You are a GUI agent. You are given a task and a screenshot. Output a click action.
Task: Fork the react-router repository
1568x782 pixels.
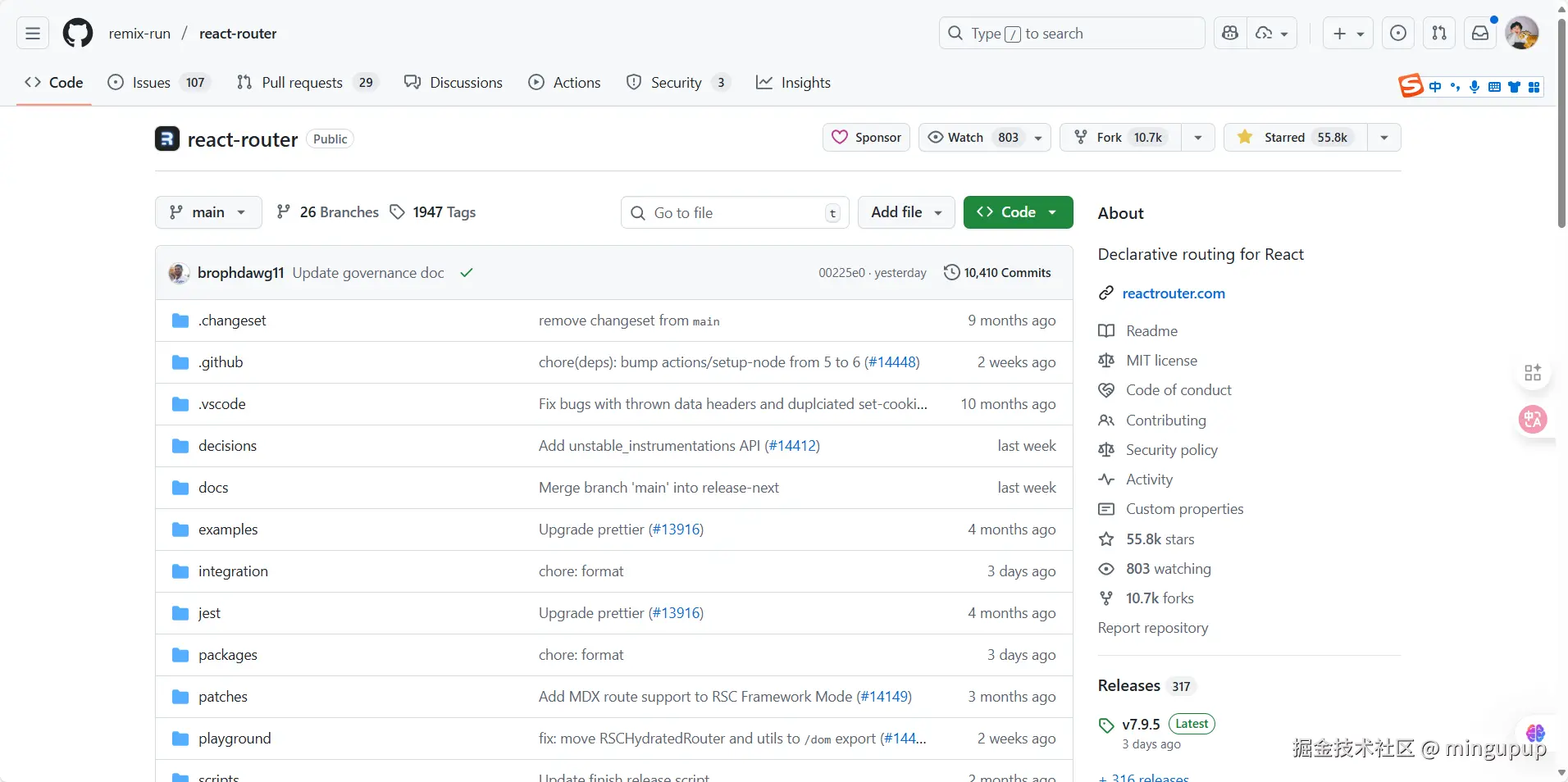point(1121,138)
